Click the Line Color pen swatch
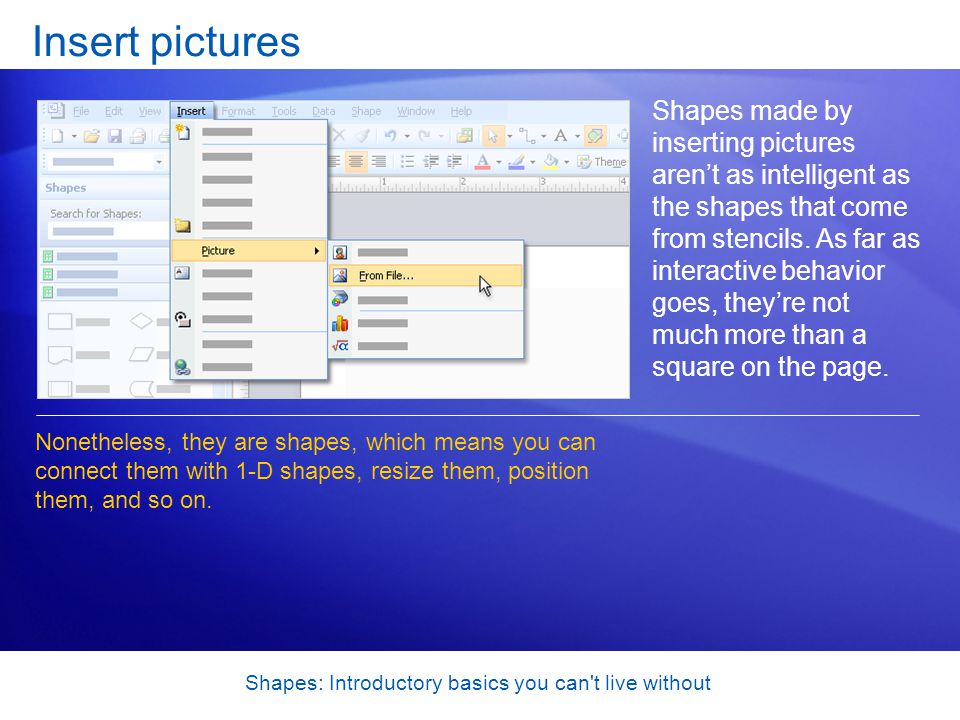 pos(516,162)
